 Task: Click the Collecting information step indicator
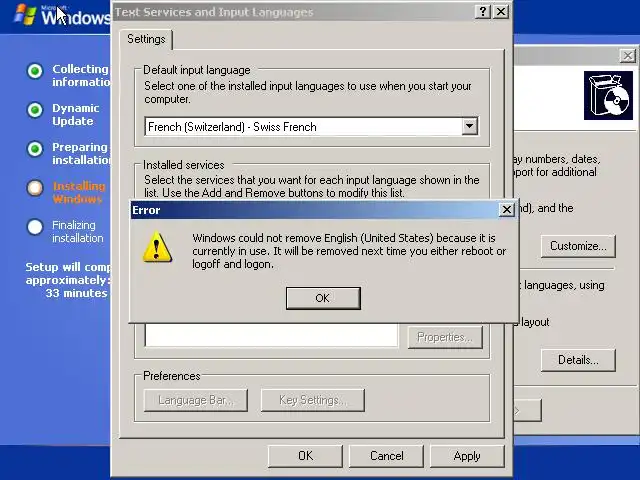point(35,71)
